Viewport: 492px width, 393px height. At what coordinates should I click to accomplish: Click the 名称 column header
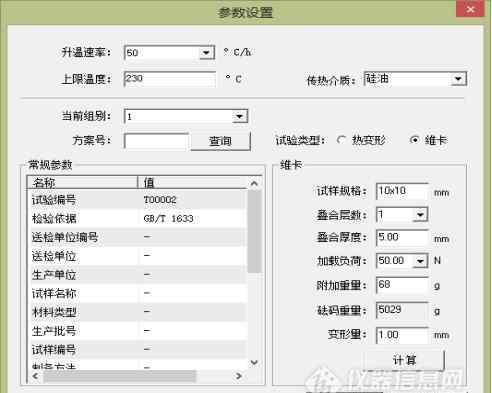point(82,182)
